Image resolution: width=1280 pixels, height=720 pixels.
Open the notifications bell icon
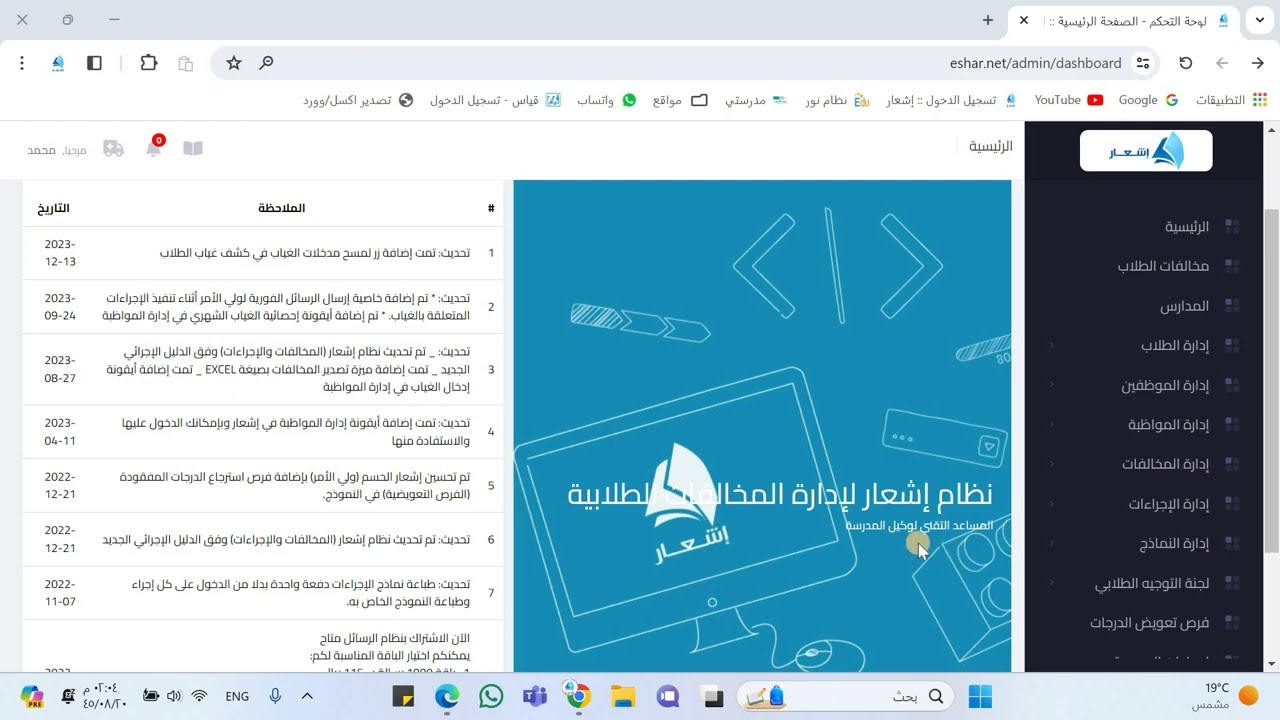(153, 149)
